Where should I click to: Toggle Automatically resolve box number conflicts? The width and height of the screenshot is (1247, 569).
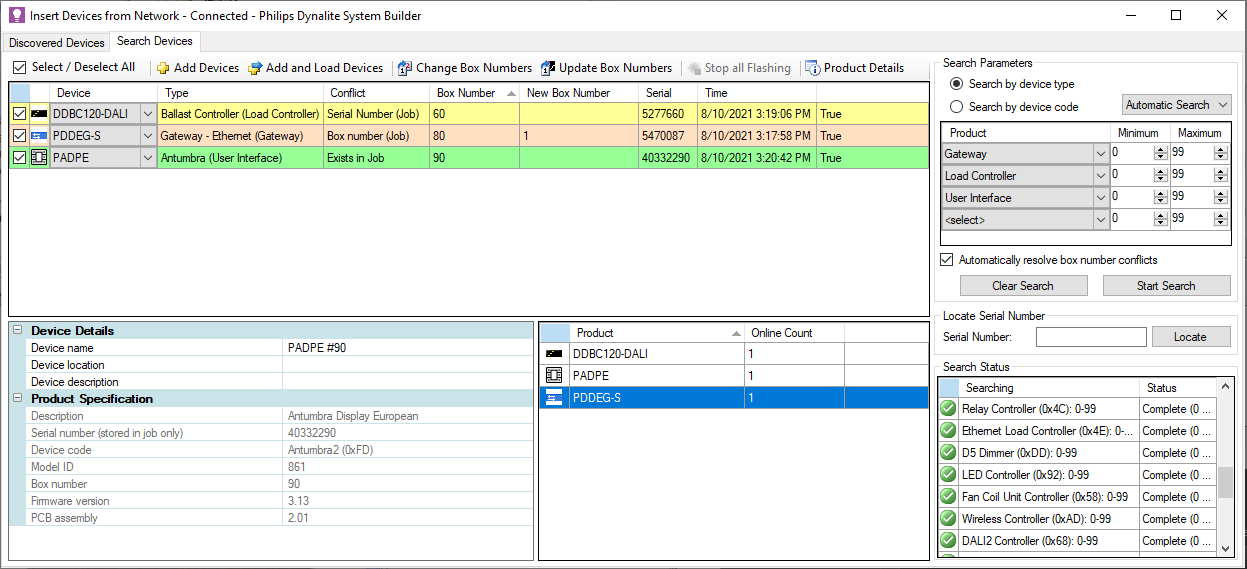click(947, 260)
